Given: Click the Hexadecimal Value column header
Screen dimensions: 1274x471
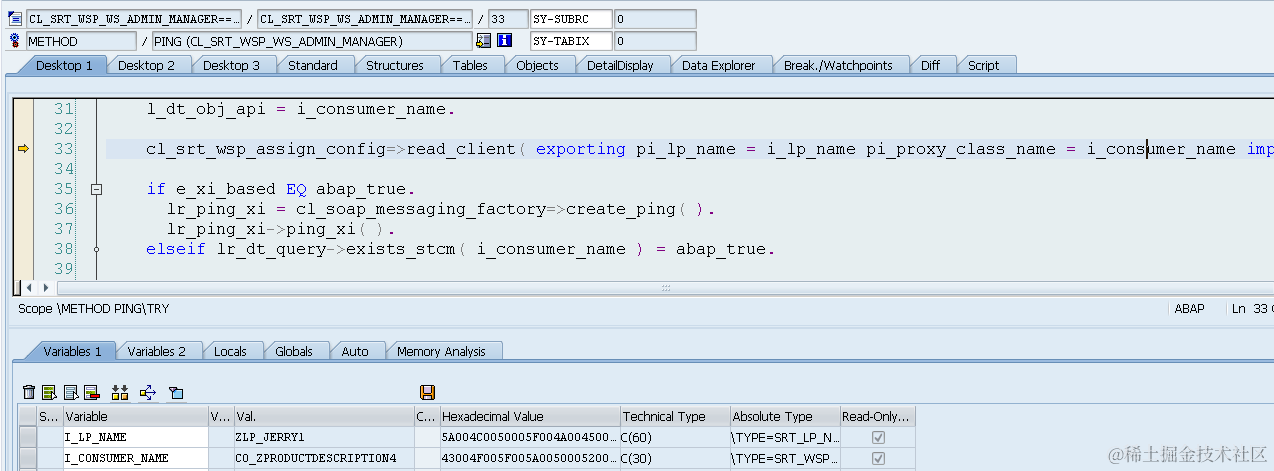Looking at the screenshot, I should pos(529,416).
